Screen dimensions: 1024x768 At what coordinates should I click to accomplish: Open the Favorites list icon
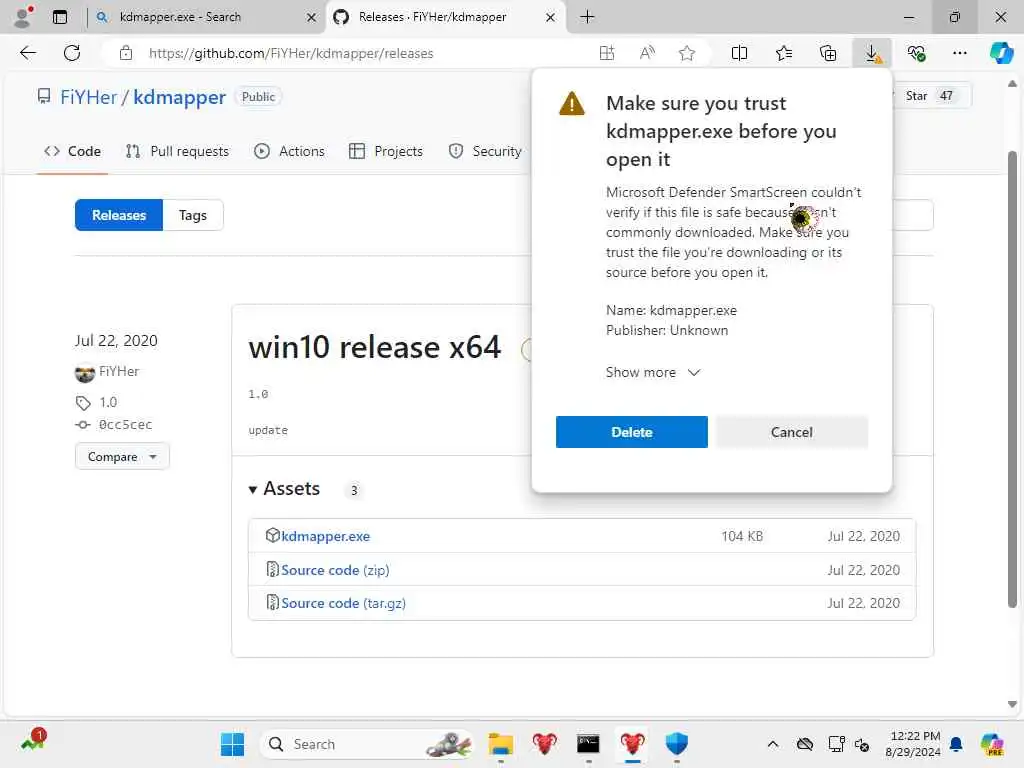pyautogui.click(x=784, y=53)
